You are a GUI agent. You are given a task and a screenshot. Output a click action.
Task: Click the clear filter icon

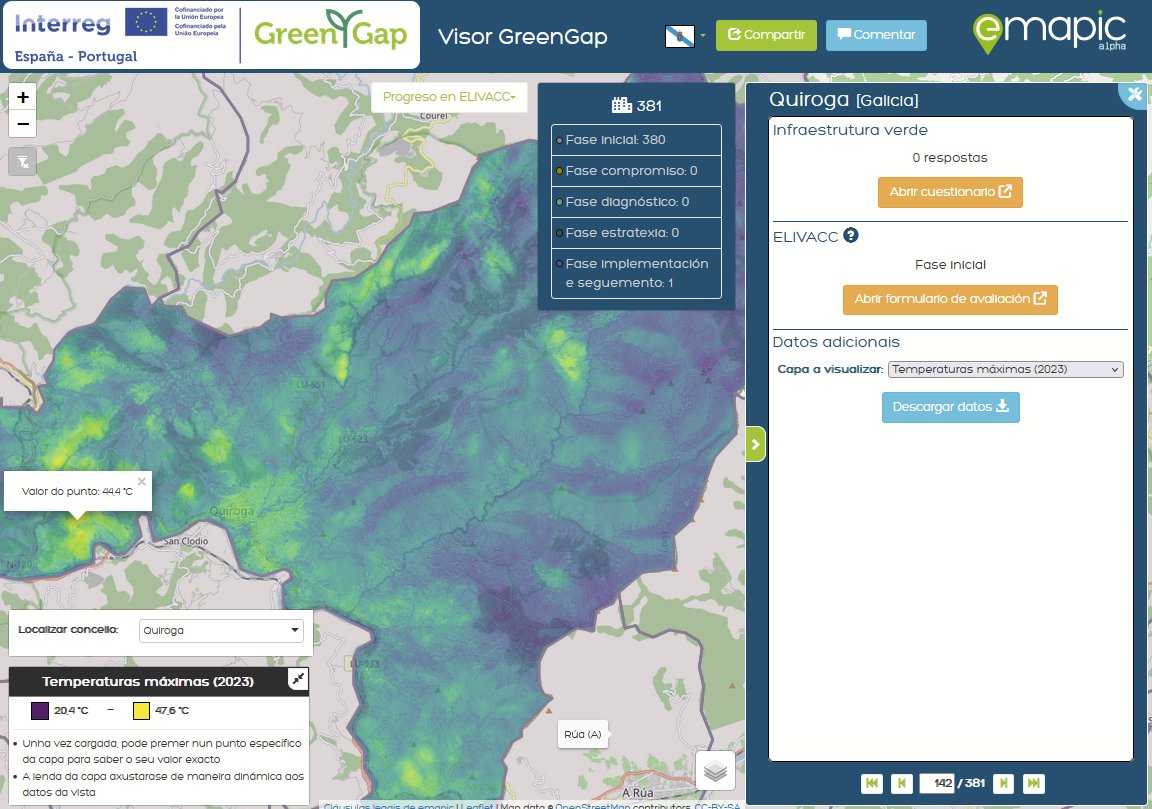[x=23, y=162]
